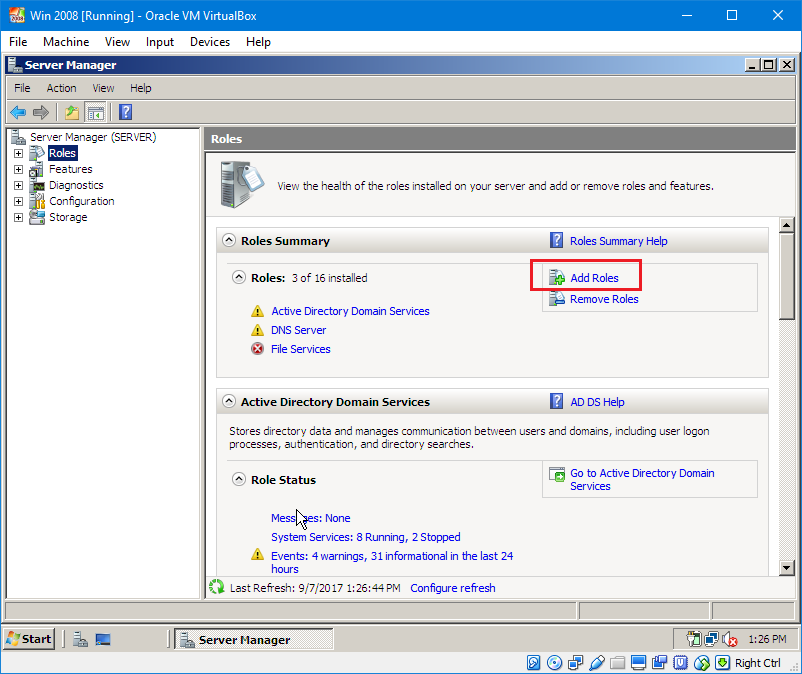Select Server Manager (SERVER) root tree node
The width and height of the screenshot is (802, 674).
click(93, 137)
